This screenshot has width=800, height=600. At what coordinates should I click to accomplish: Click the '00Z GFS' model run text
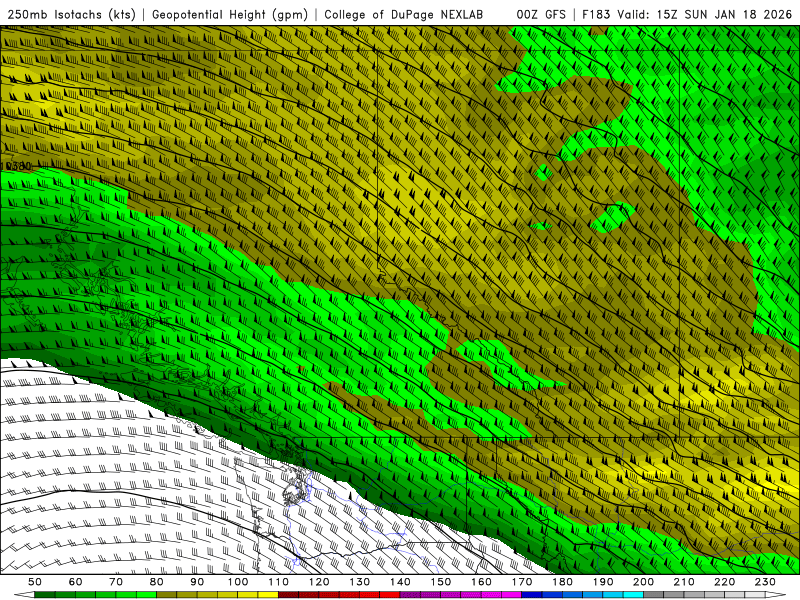pos(541,14)
